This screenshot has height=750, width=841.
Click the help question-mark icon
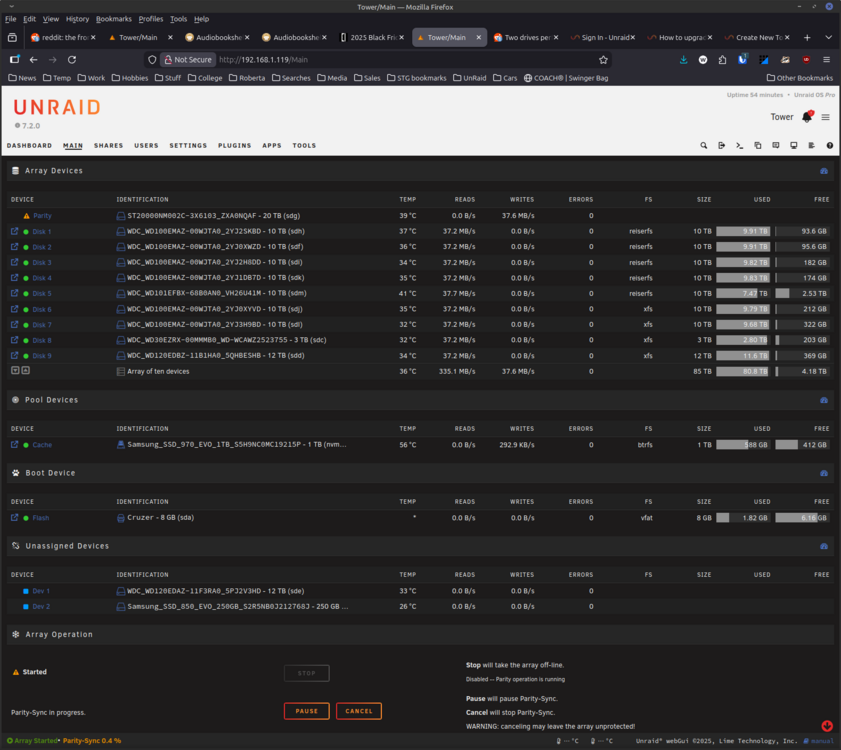pyautogui.click(x=830, y=145)
